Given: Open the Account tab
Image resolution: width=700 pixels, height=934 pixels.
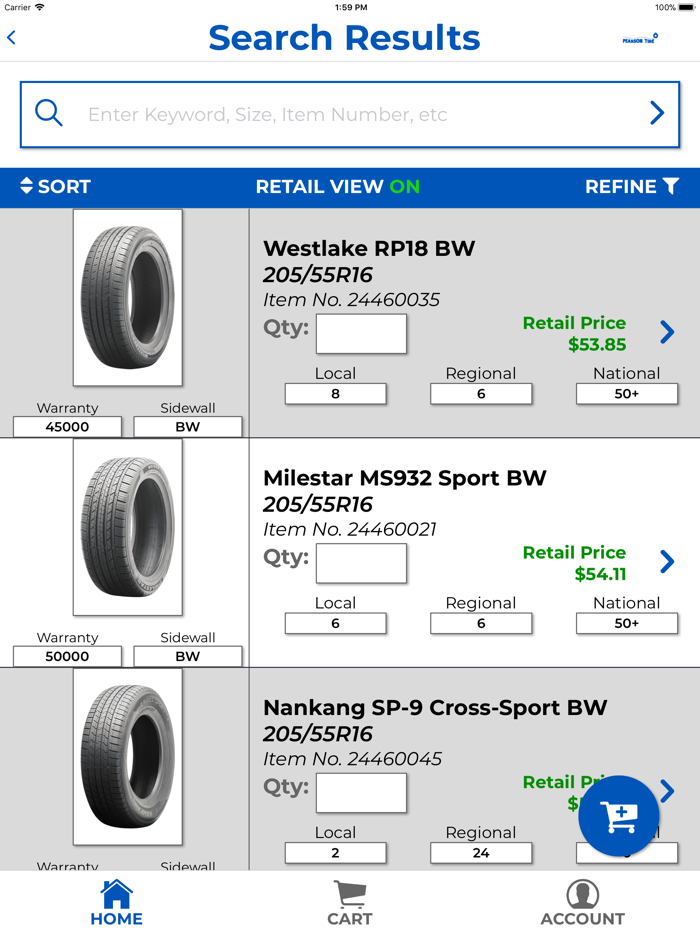Looking at the screenshot, I should [x=583, y=903].
